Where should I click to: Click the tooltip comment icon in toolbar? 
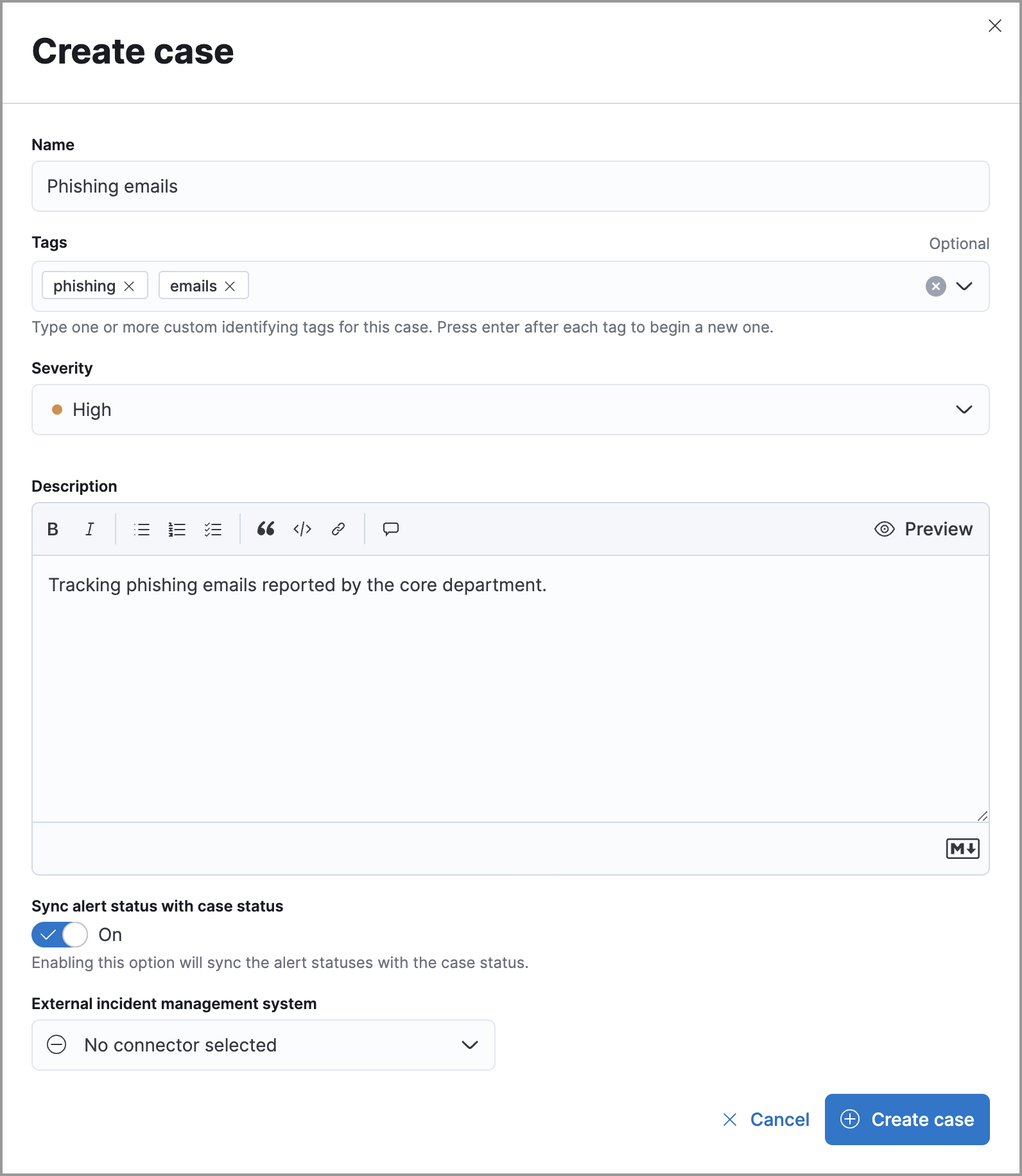391,529
